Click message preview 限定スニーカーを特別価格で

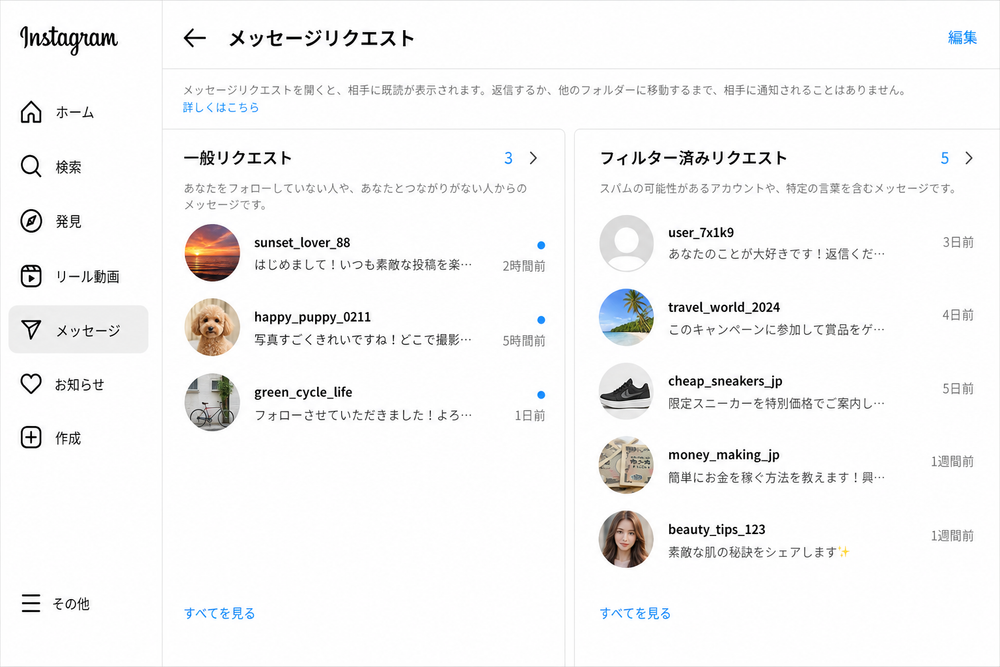[x=776, y=403]
